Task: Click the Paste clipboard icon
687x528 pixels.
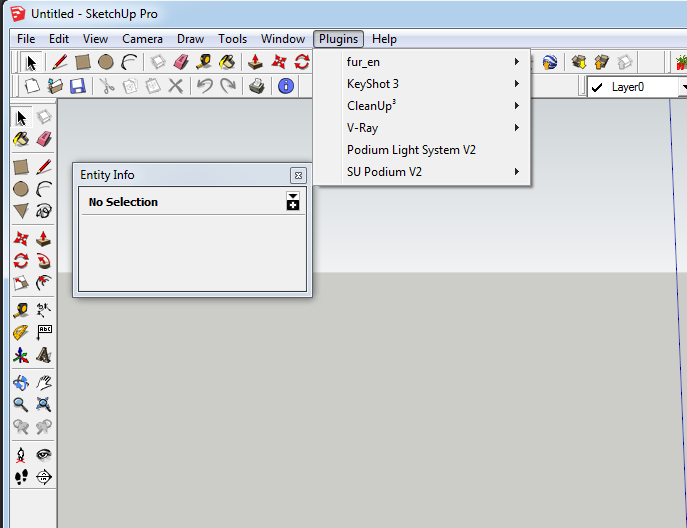Action: 153,86
